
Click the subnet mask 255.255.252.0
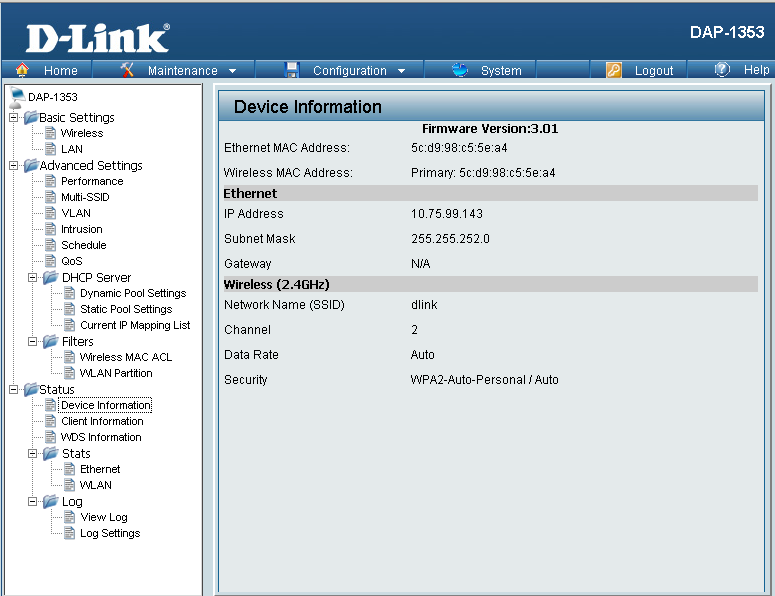click(x=450, y=239)
